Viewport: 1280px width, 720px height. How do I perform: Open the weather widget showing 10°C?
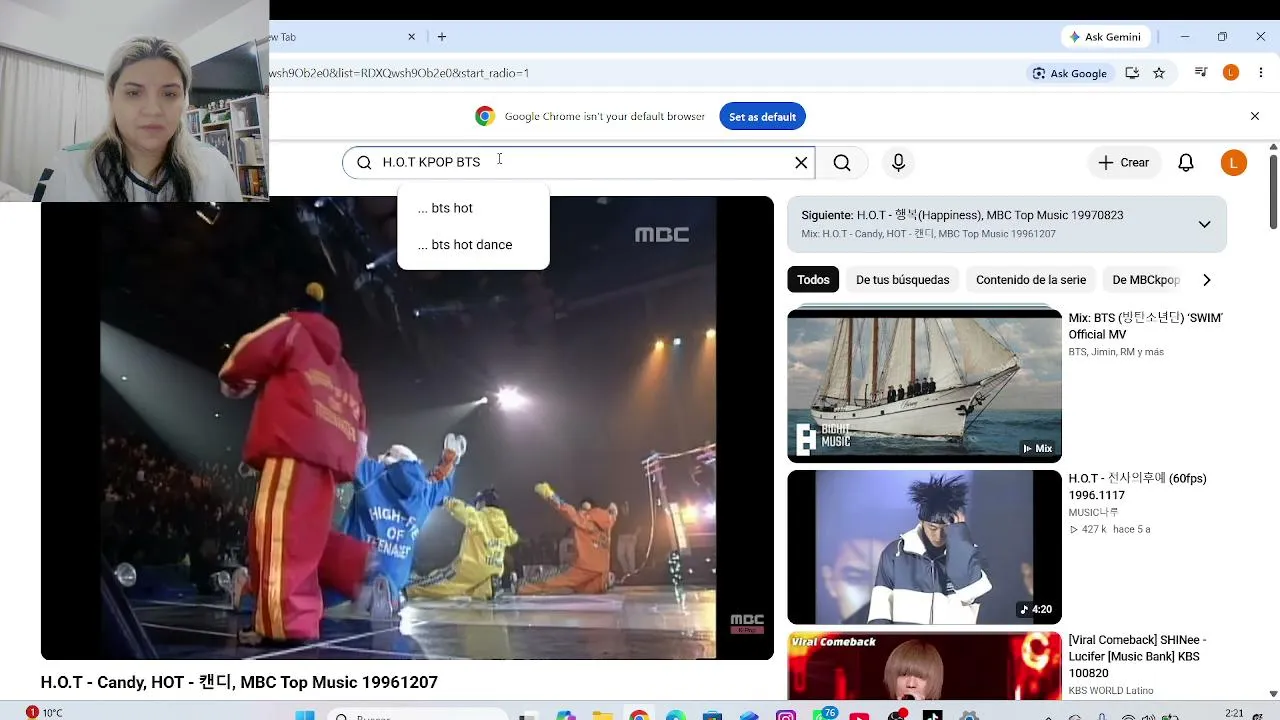coord(44,713)
